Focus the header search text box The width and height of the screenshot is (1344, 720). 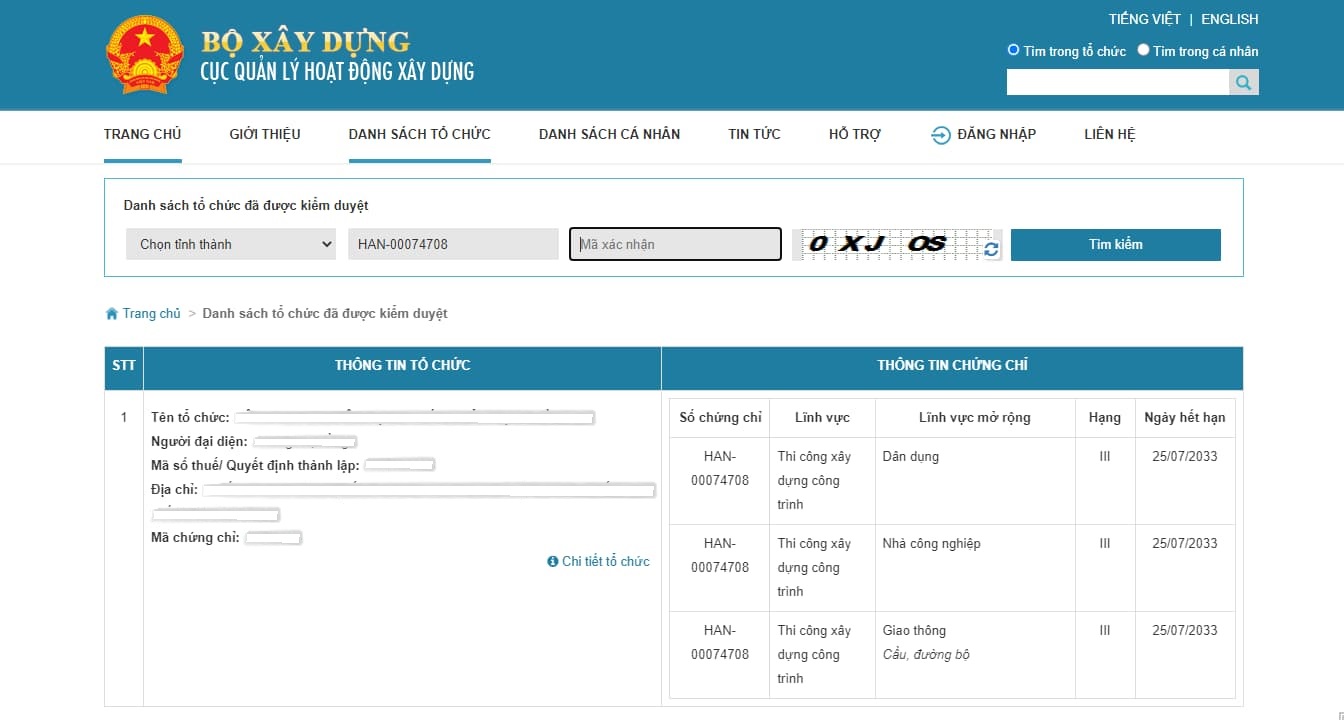tap(1118, 83)
